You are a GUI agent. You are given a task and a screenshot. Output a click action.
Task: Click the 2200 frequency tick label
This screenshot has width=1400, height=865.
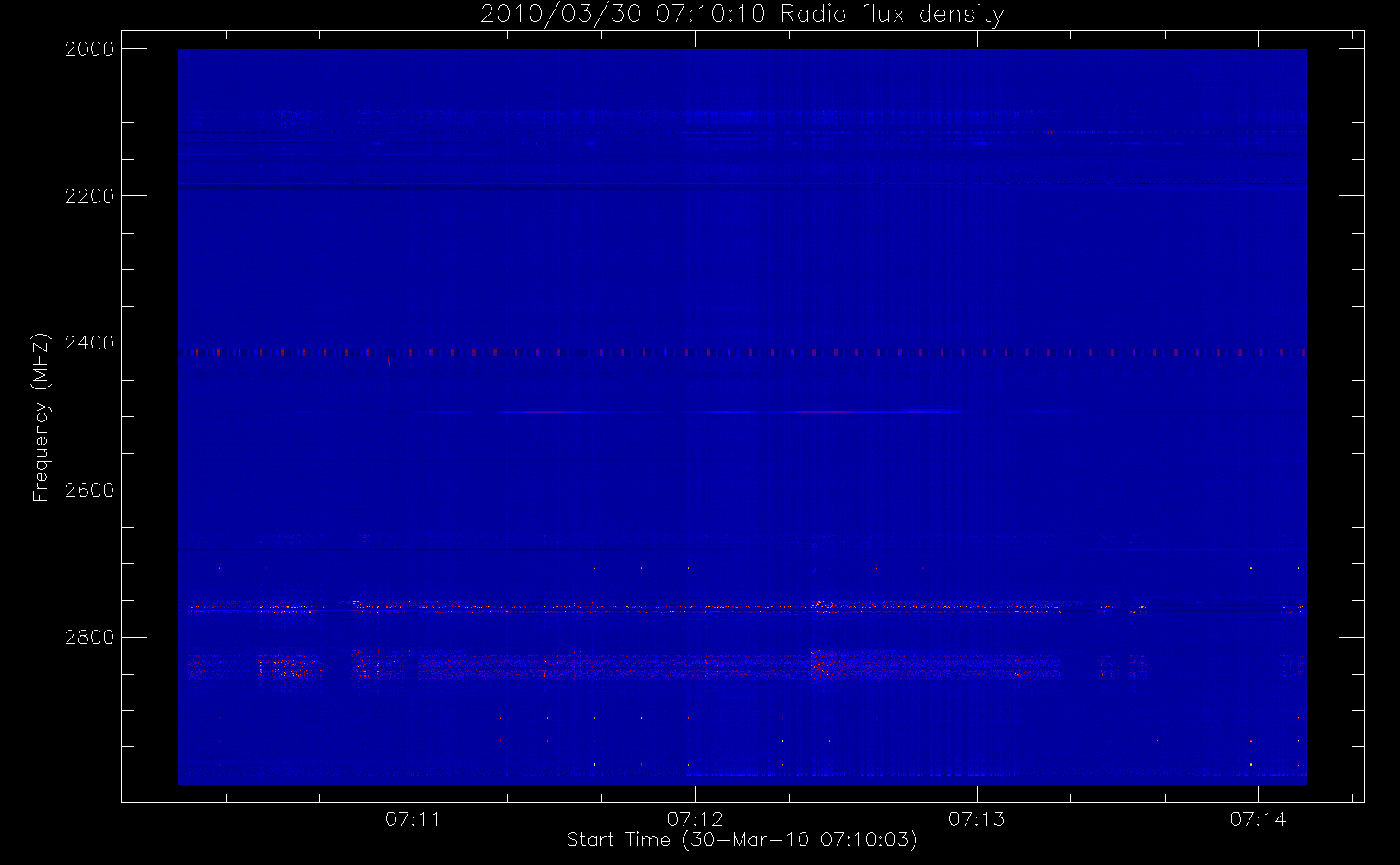pyautogui.click(x=90, y=196)
